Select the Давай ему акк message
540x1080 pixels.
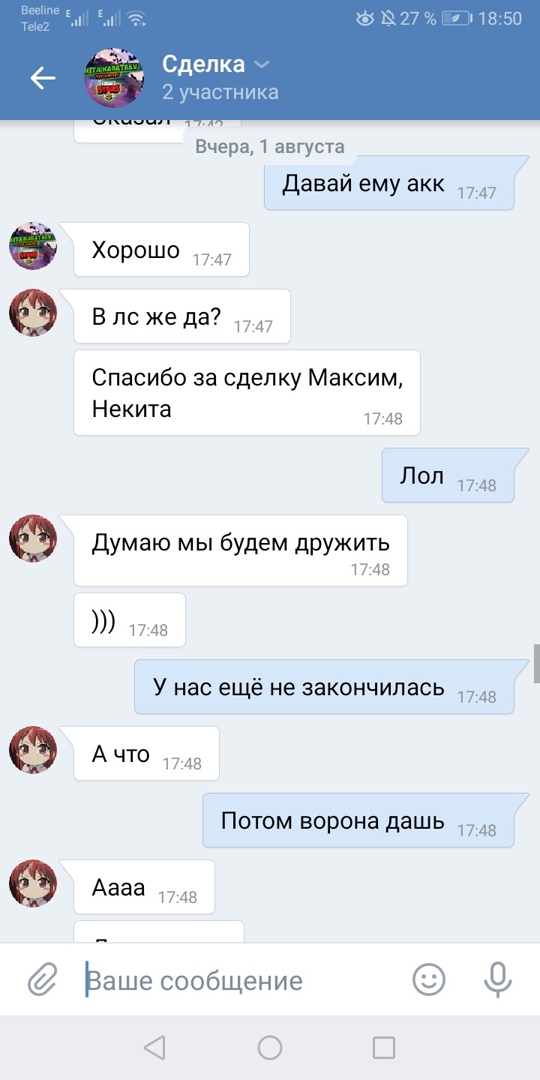[389, 183]
